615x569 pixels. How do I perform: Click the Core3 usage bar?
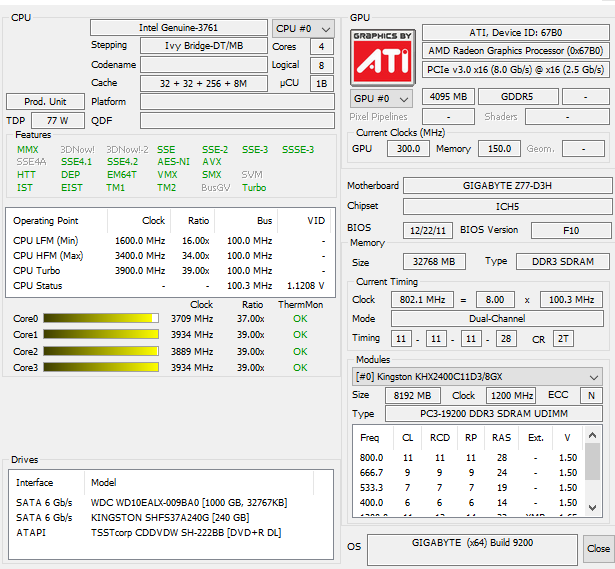[x=101, y=367]
